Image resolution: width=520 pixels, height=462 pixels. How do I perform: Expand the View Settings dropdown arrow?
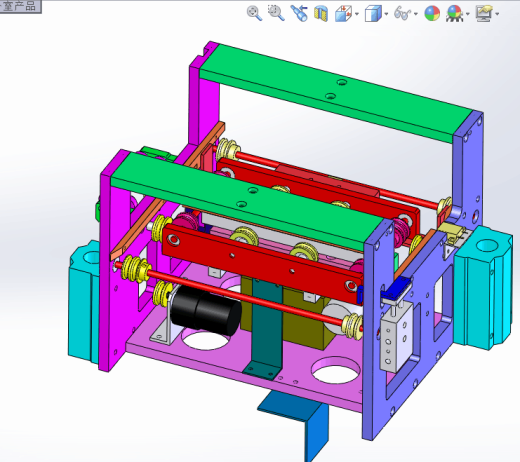497,14
